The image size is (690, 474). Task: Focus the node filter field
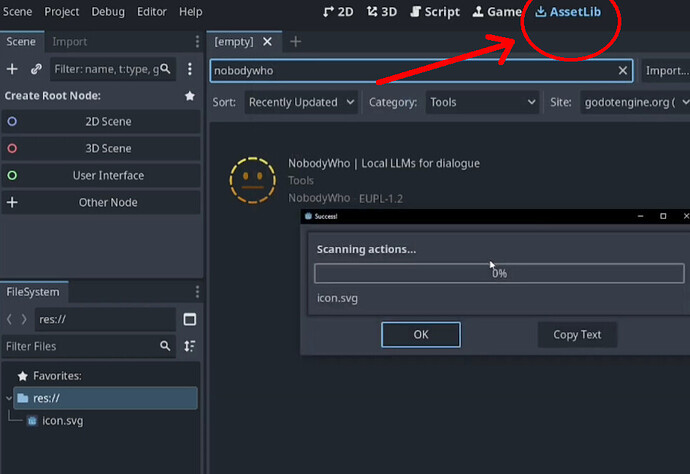[113, 69]
